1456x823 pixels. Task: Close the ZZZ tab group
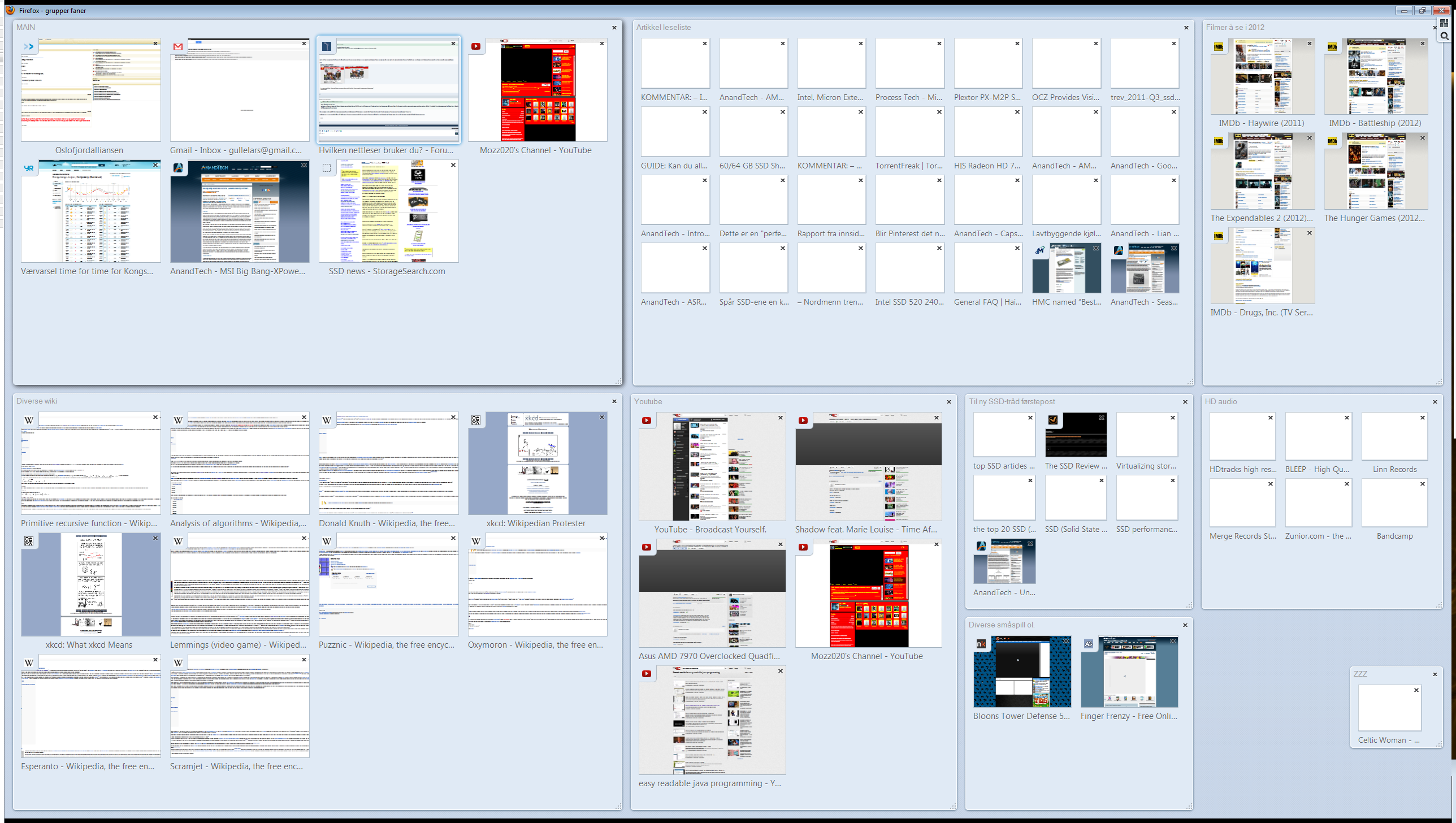point(1435,674)
